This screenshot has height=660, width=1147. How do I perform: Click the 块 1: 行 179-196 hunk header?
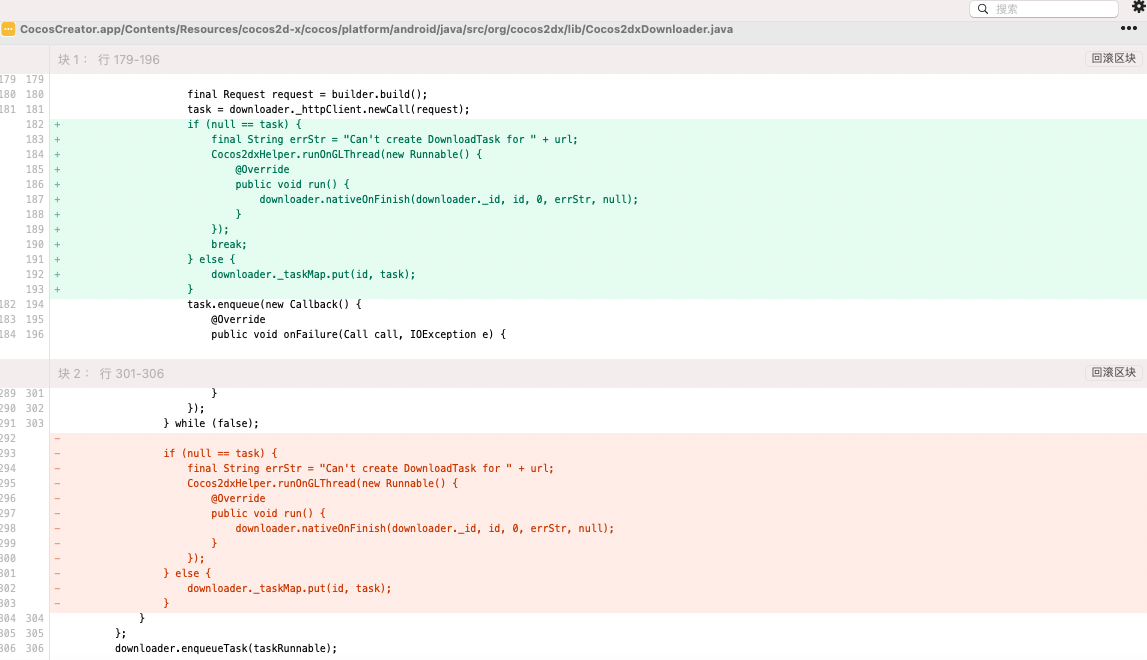click(109, 60)
